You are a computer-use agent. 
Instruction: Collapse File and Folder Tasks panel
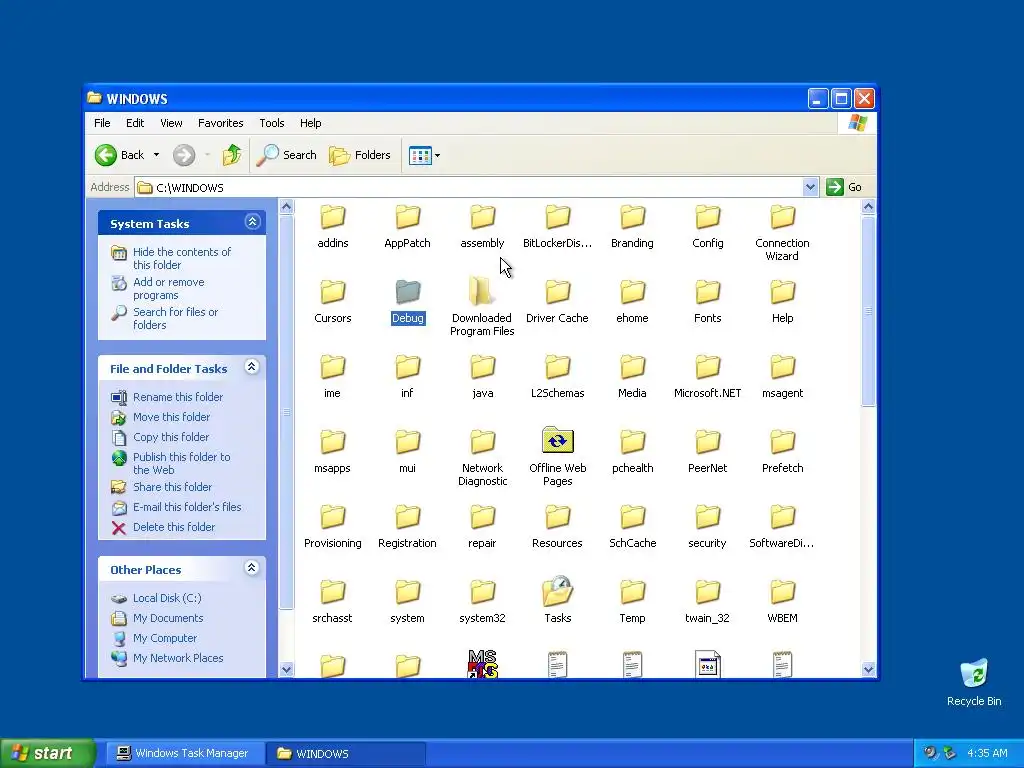(x=251, y=367)
